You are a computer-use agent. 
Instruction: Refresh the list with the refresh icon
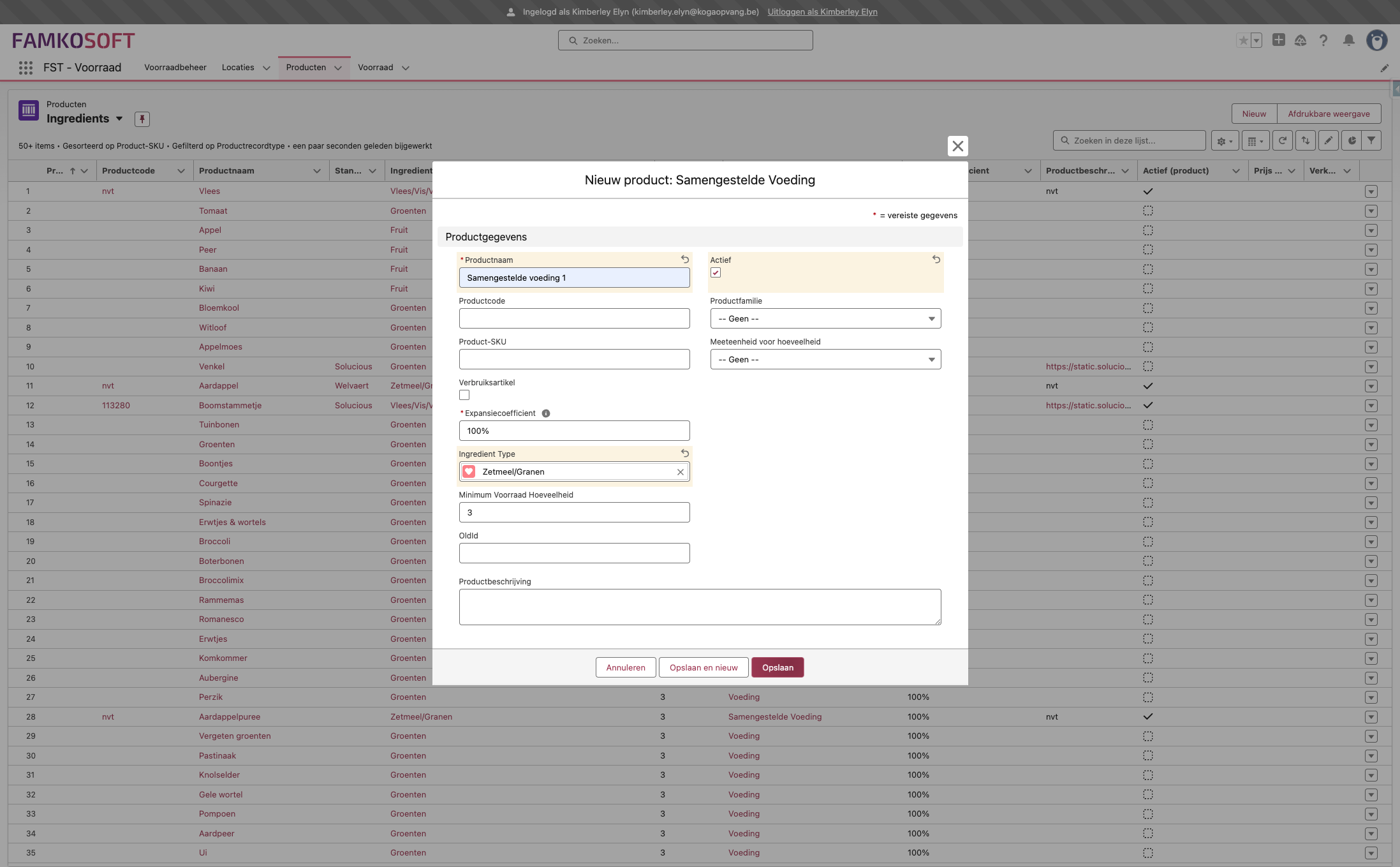[1282, 141]
